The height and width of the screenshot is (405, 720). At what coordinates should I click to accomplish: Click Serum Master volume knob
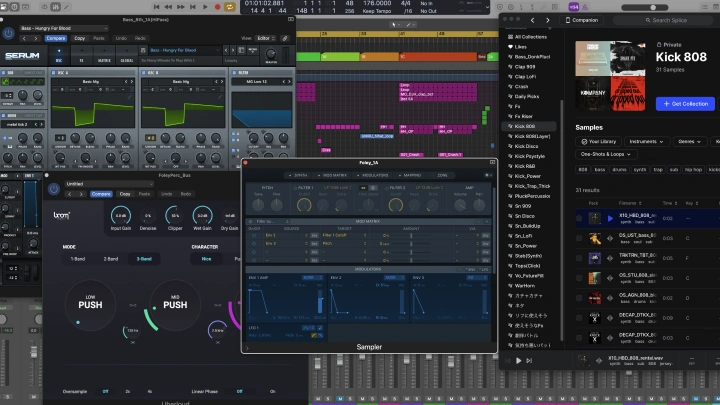(271, 55)
